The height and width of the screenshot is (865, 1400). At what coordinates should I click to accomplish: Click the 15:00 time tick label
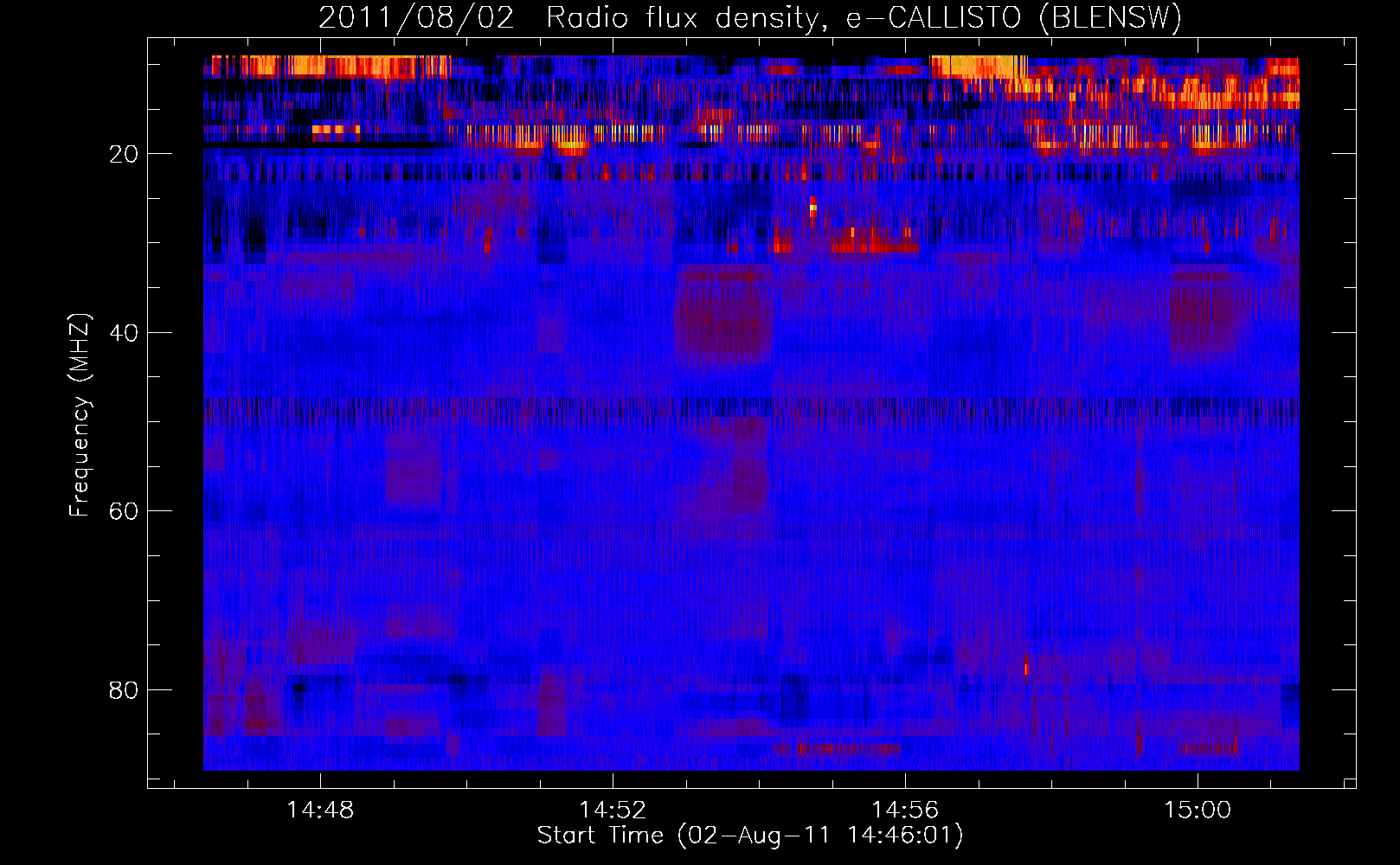point(1198,811)
